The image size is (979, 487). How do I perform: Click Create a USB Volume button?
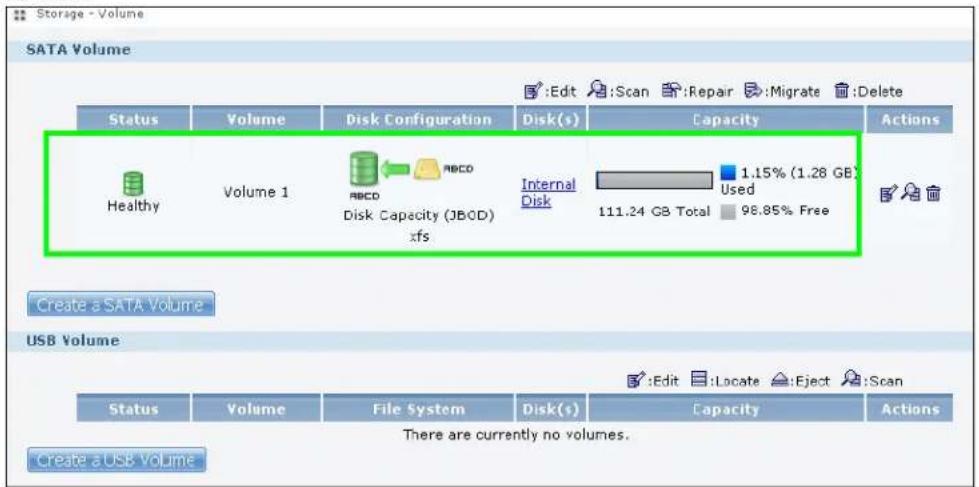117,460
